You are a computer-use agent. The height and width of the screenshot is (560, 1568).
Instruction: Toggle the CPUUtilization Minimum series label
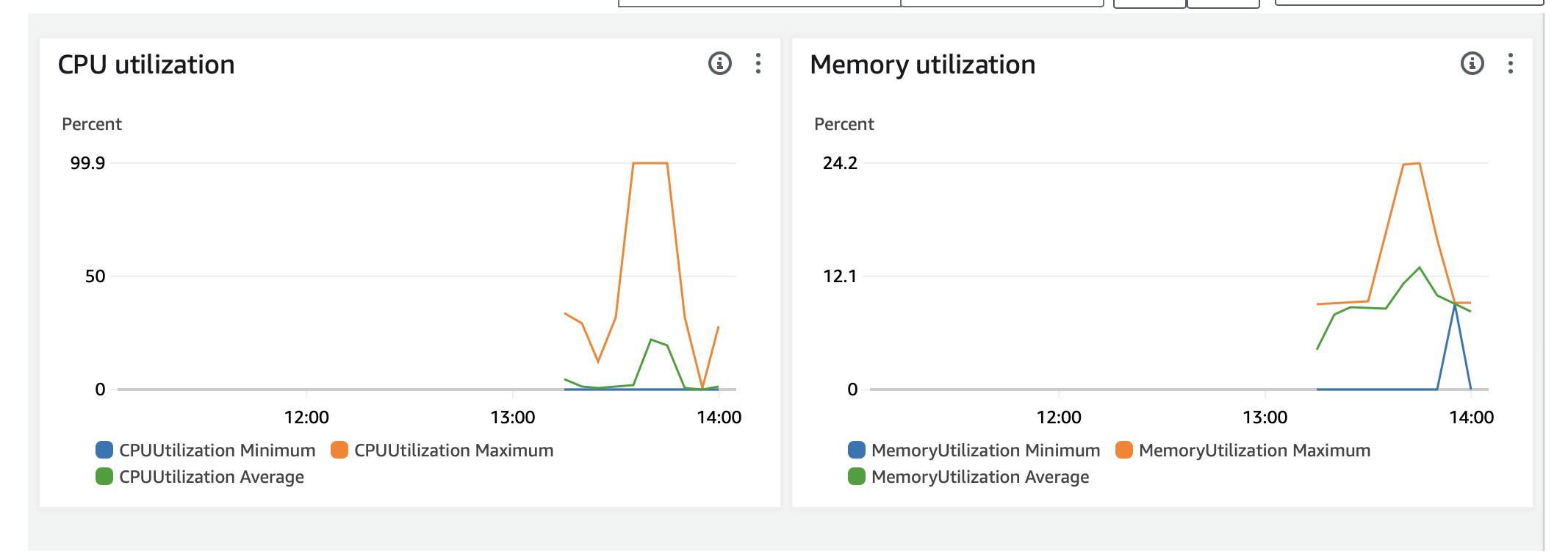[217, 450]
